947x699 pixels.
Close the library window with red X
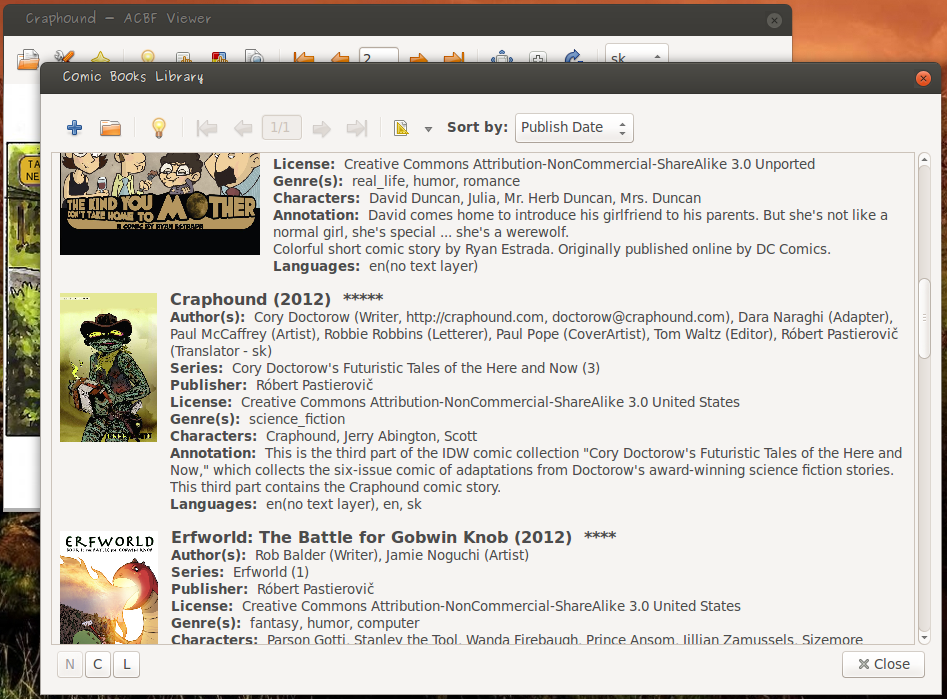coord(923,78)
